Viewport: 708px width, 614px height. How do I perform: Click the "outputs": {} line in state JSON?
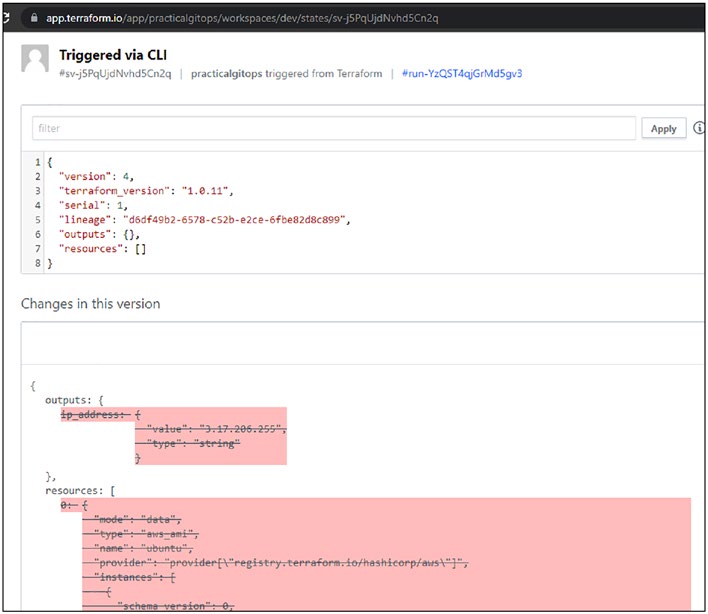point(99,234)
